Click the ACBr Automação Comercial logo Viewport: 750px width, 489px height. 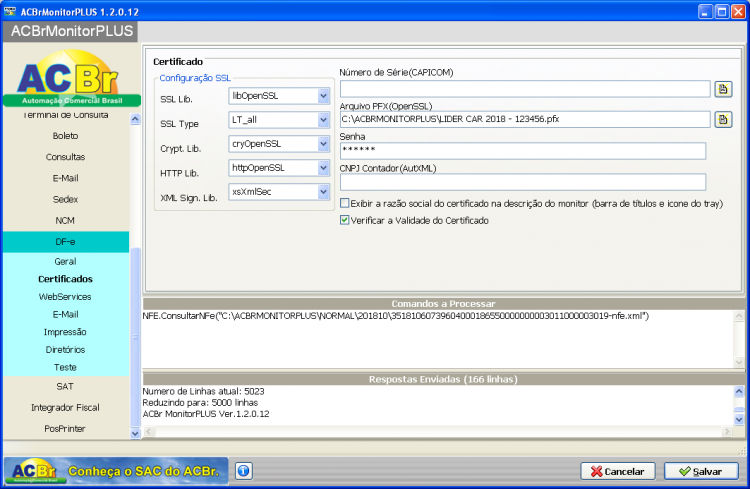pyautogui.click(x=72, y=78)
